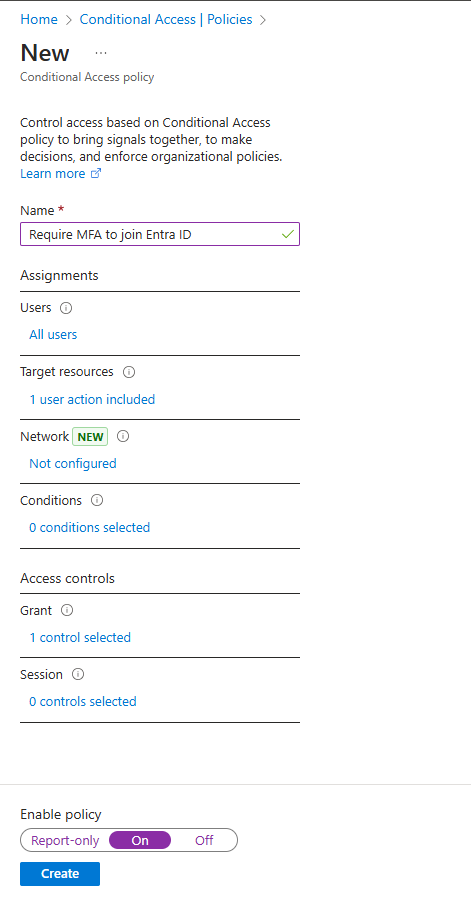Click the Network info icon
Screen dimensions: 471x905
(123, 436)
